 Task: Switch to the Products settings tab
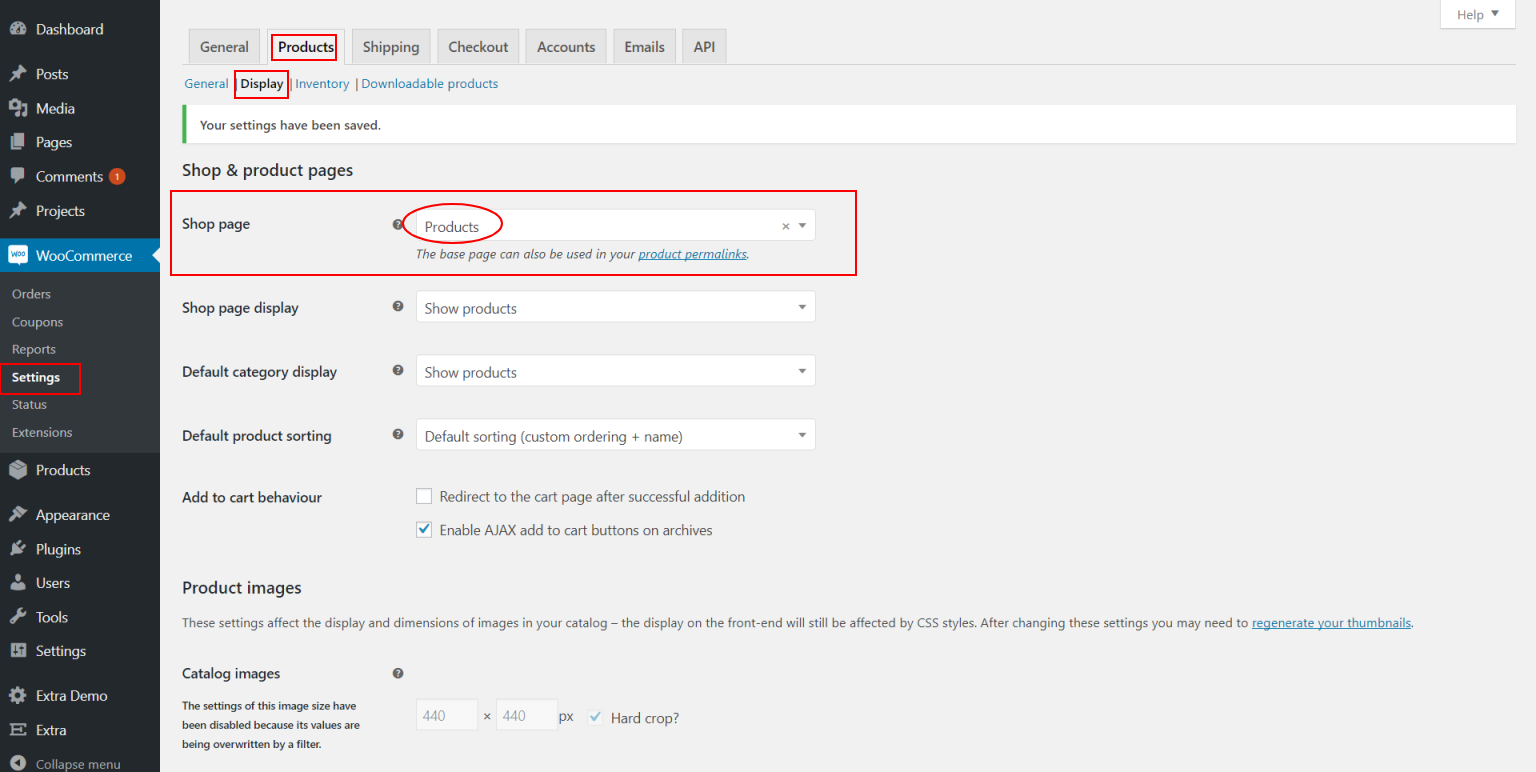[x=306, y=47]
